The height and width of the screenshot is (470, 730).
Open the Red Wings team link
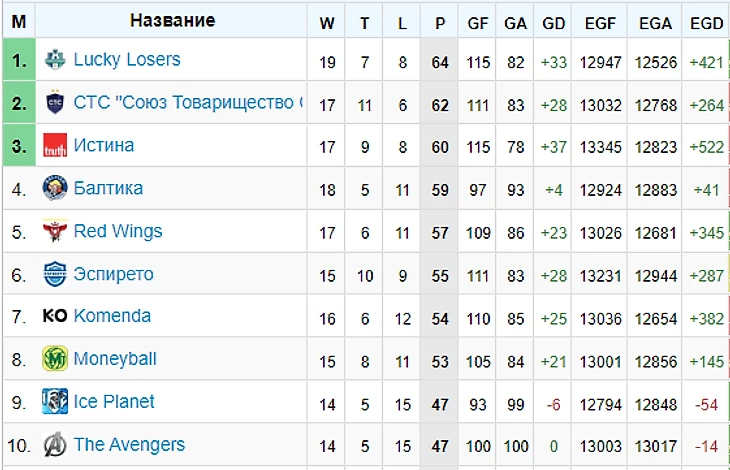point(118,231)
